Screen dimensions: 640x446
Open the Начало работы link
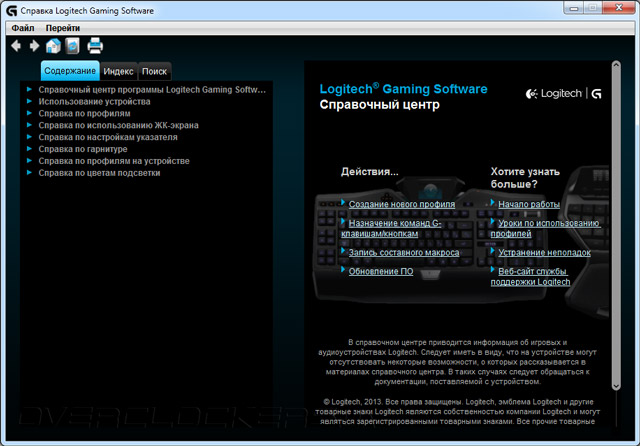point(529,204)
